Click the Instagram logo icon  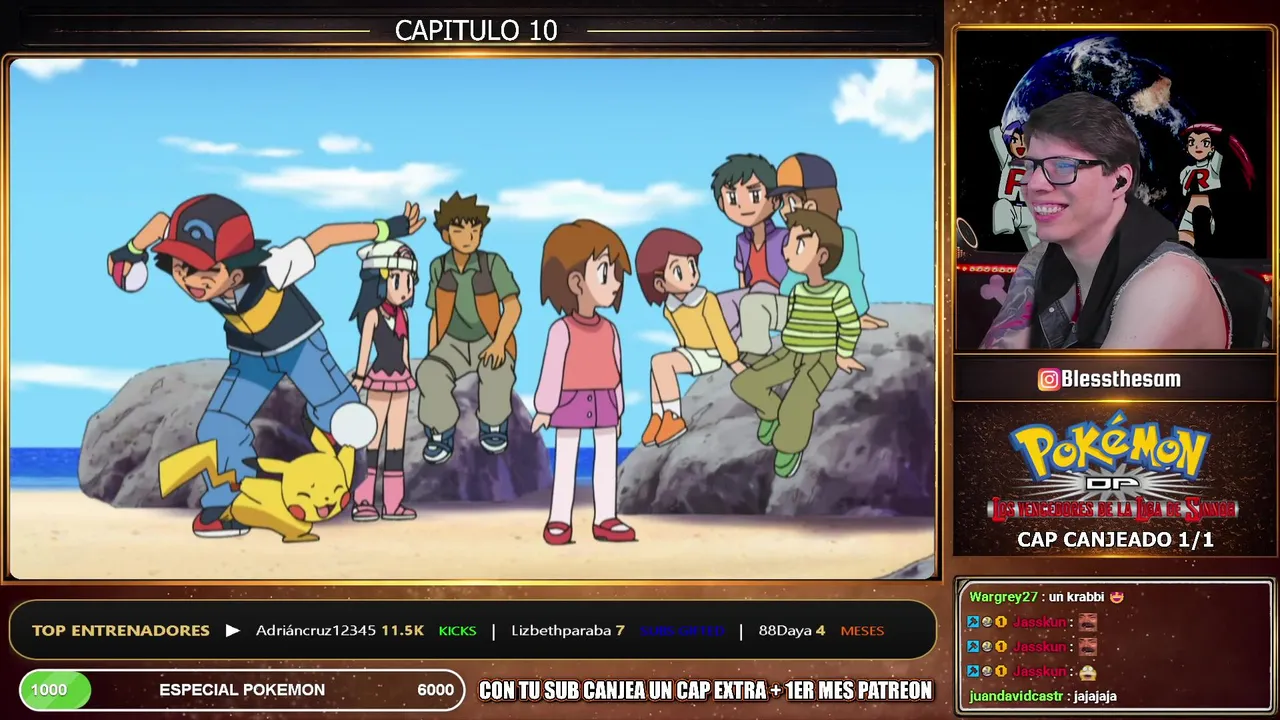click(x=1048, y=379)
